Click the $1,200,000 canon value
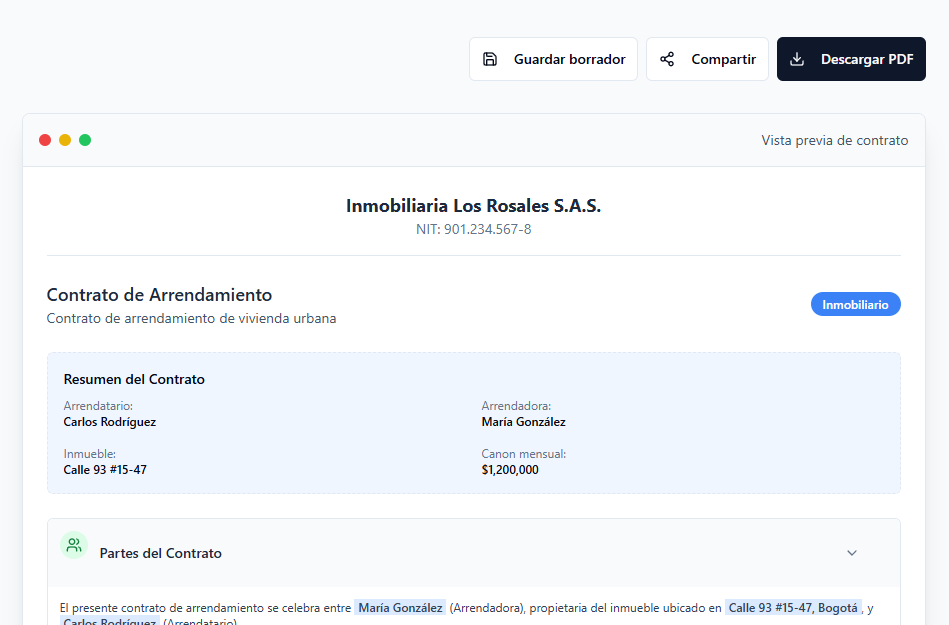The width and height of the screenshot is (949, 625). pos(510,470)
